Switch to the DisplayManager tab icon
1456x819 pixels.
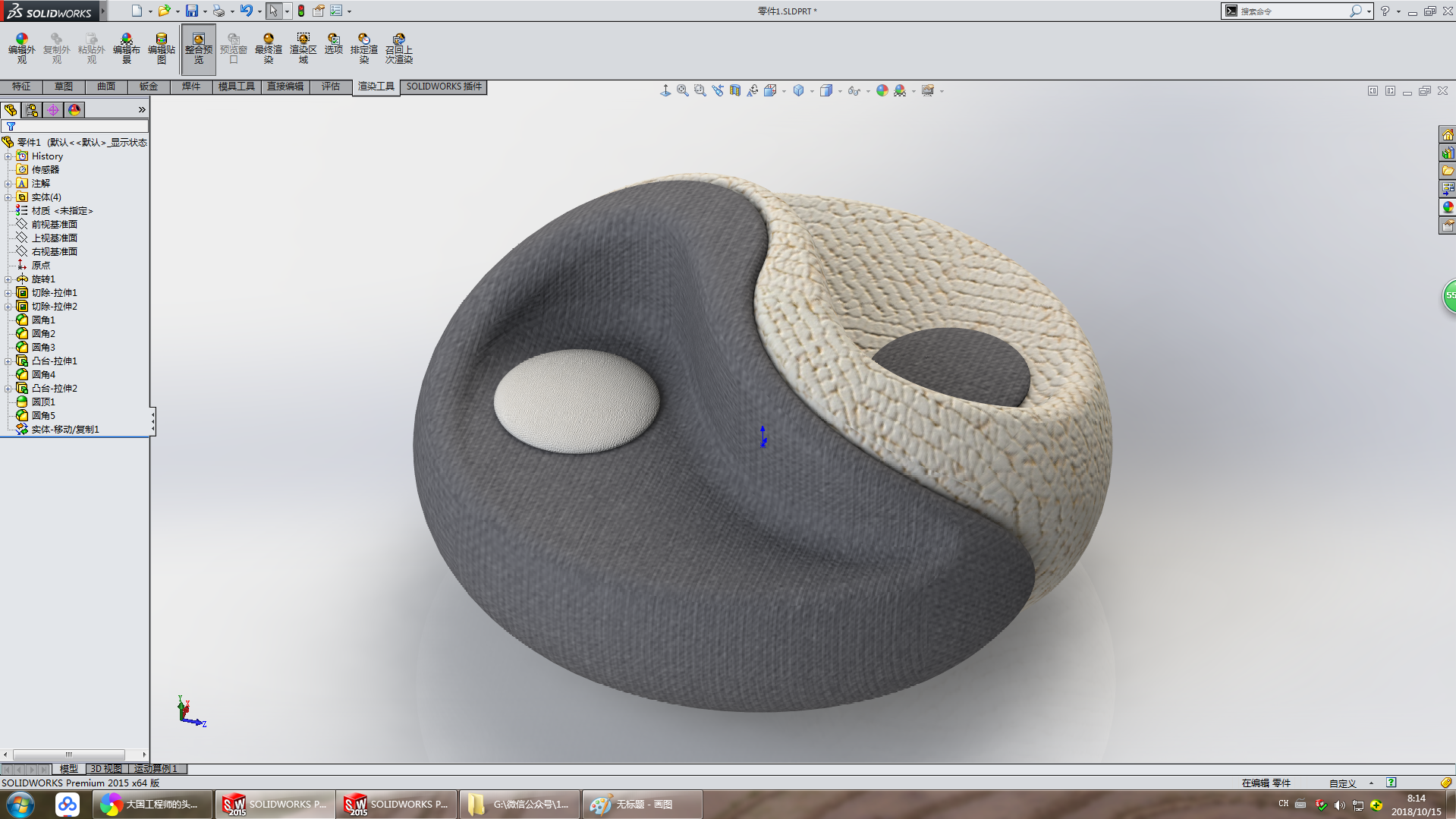(x=74, y=110)
